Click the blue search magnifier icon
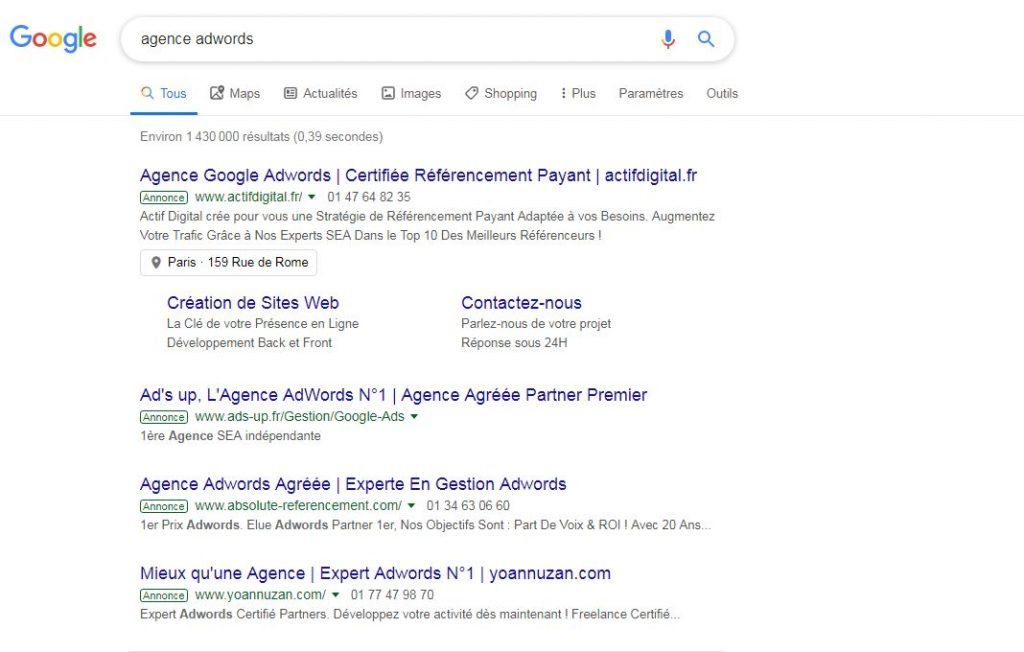Viewport: 1024px width, 652px height. pos(706,39)
